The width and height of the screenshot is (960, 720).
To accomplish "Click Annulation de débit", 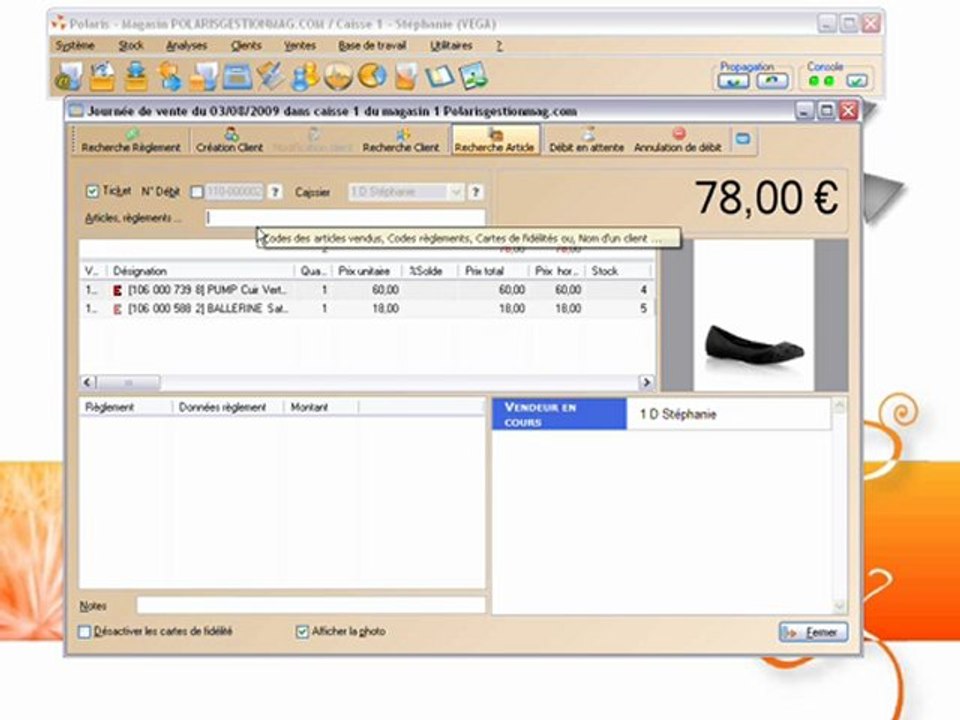I will (678, 141).
